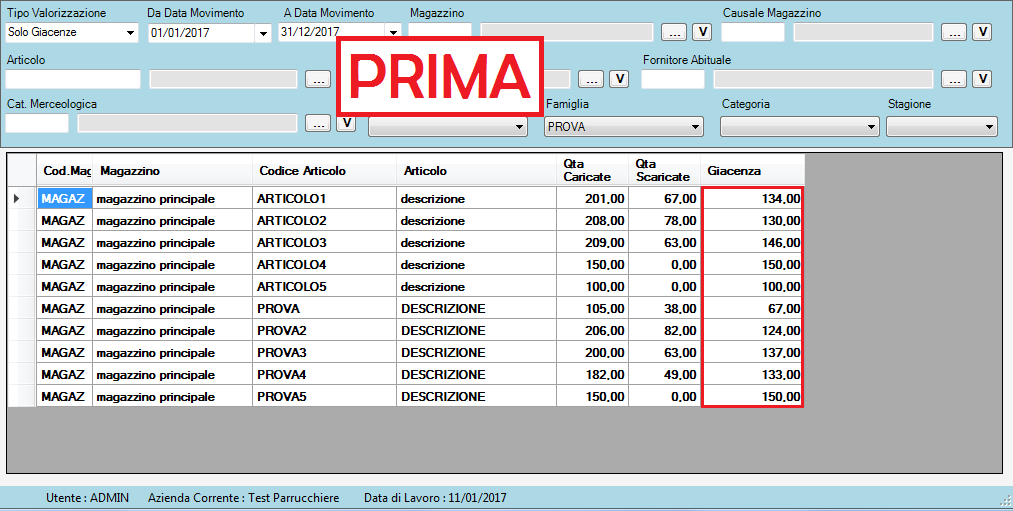The height and width of the screenshot is (511, 1013).
Task: Select the PROVA4 row code cell
Action: [324, 375]
